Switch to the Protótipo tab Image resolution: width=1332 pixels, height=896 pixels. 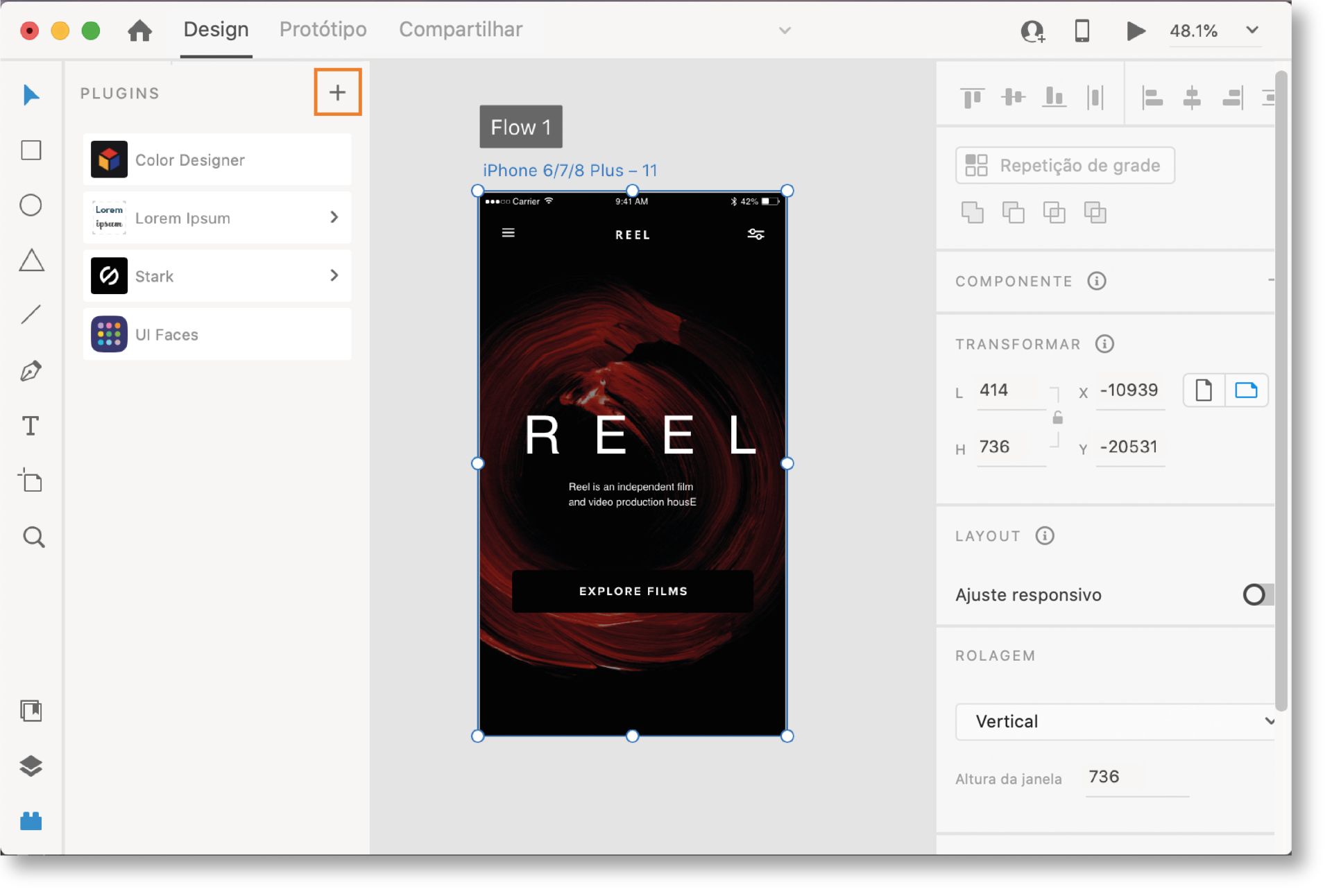(x=323, y=29)
